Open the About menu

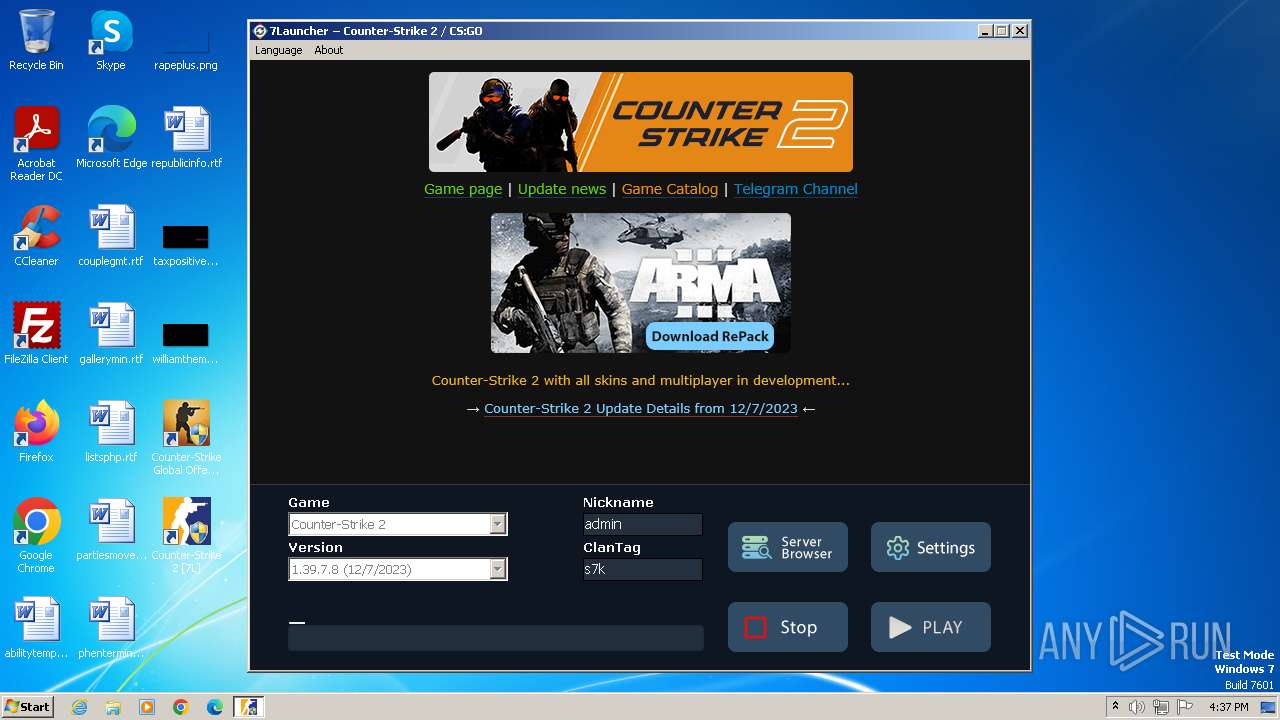click(x=328, y=50)
